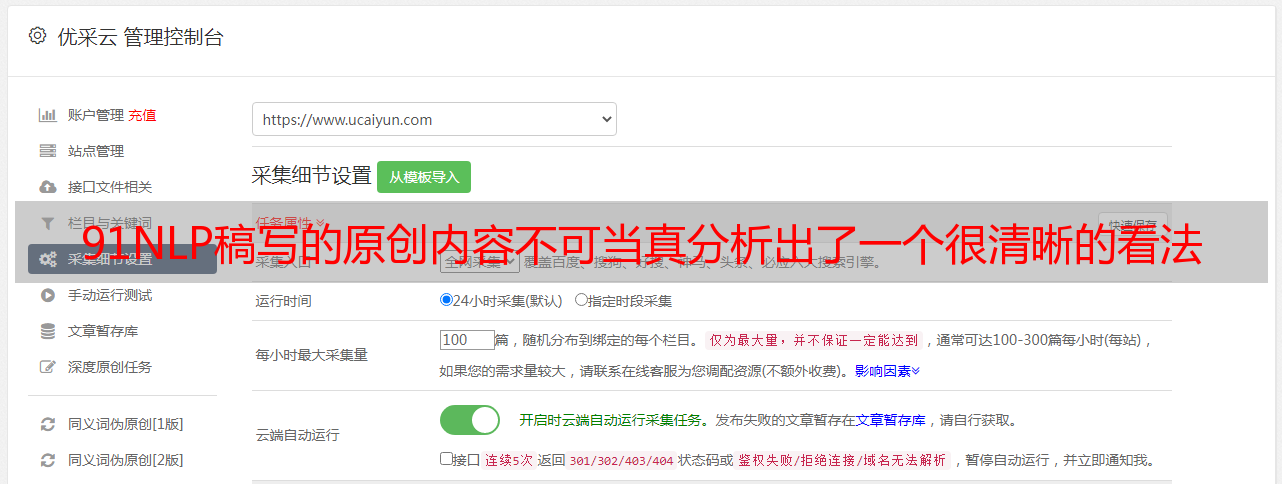
Task: Click the 站点管理 server icon
Action: click(47, 151)
